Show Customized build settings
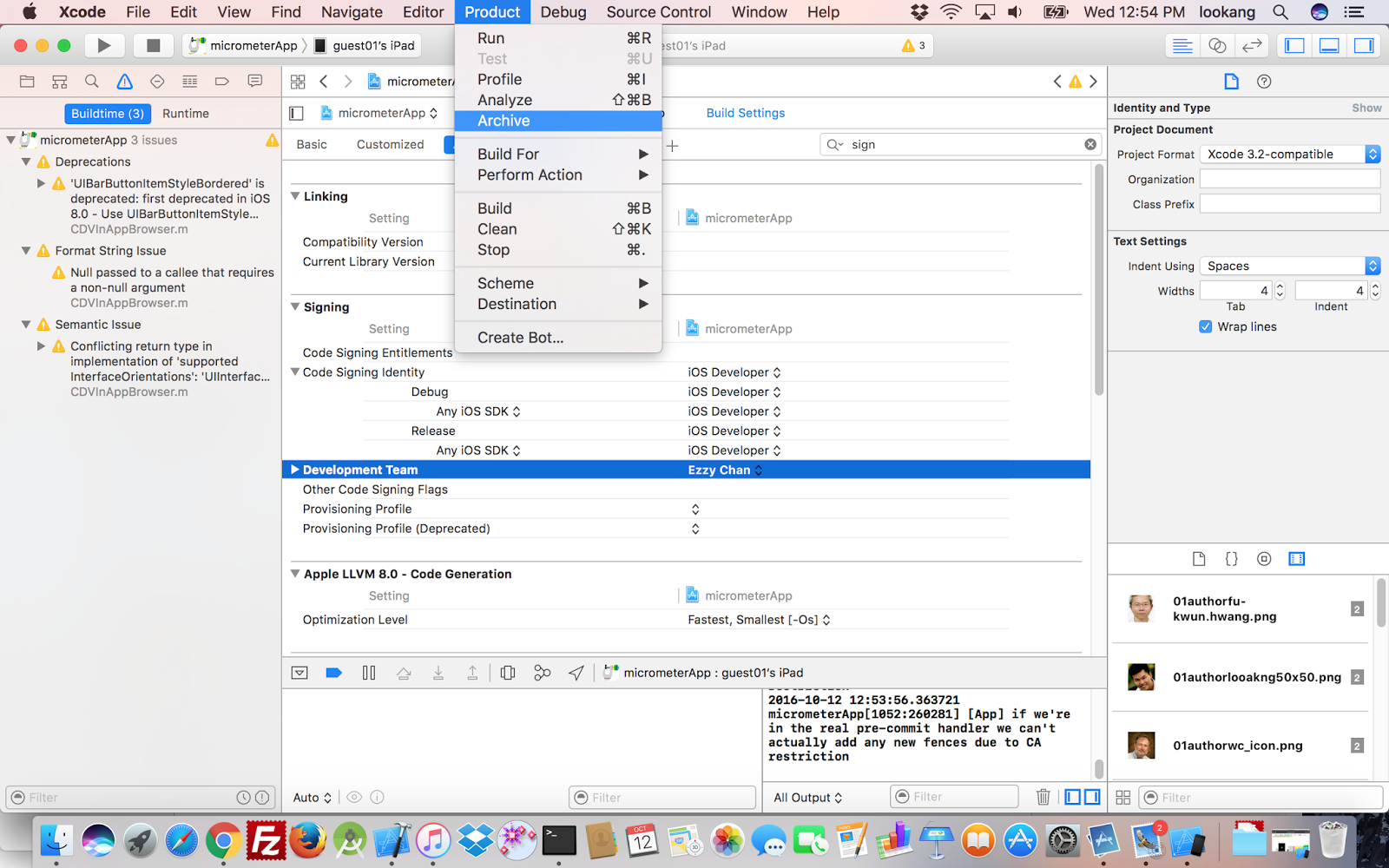This screenshot has height=868, width=1389. click(x=391, y=145)
